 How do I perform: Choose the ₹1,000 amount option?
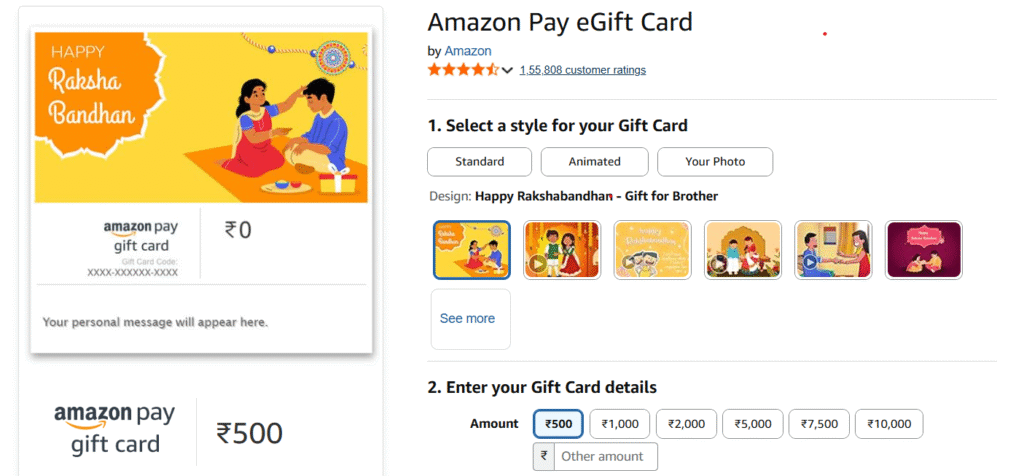[620, 424]
